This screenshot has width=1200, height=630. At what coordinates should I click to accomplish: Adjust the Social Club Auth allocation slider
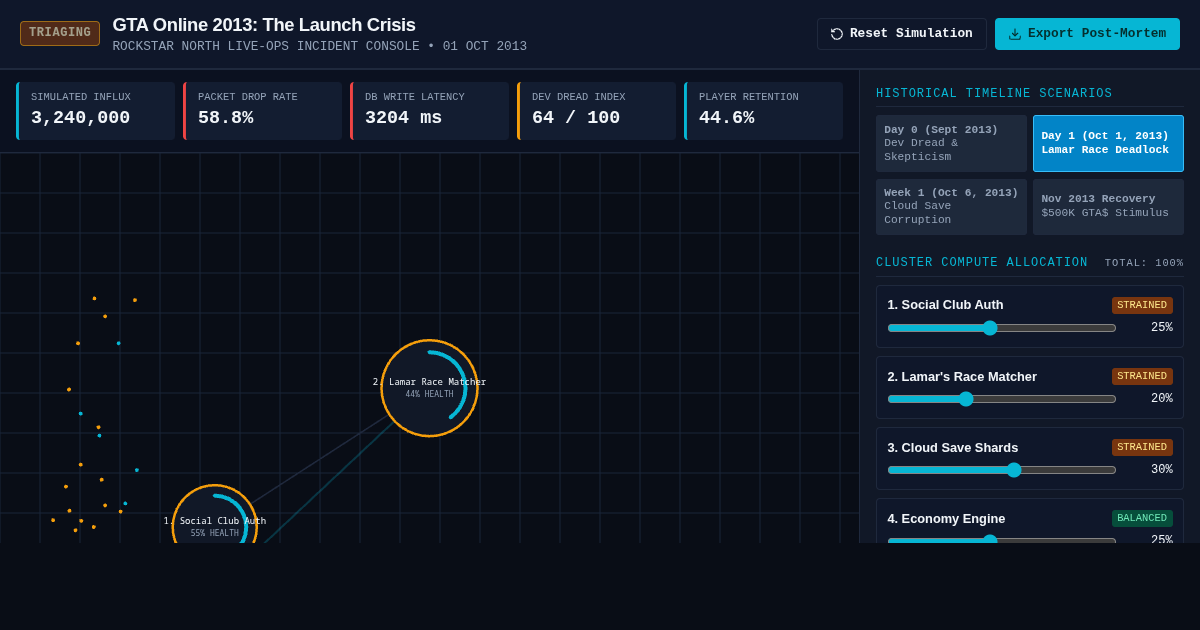coord(1002,328)
